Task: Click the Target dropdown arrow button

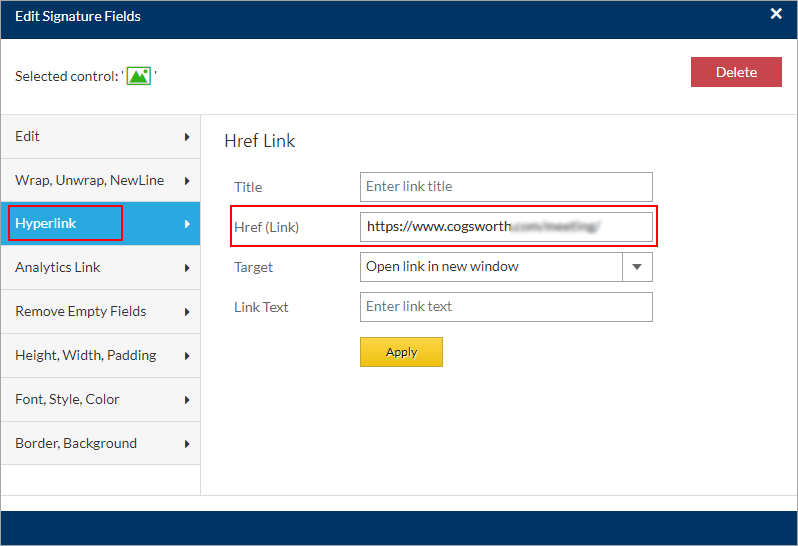Action: (637, 267)
